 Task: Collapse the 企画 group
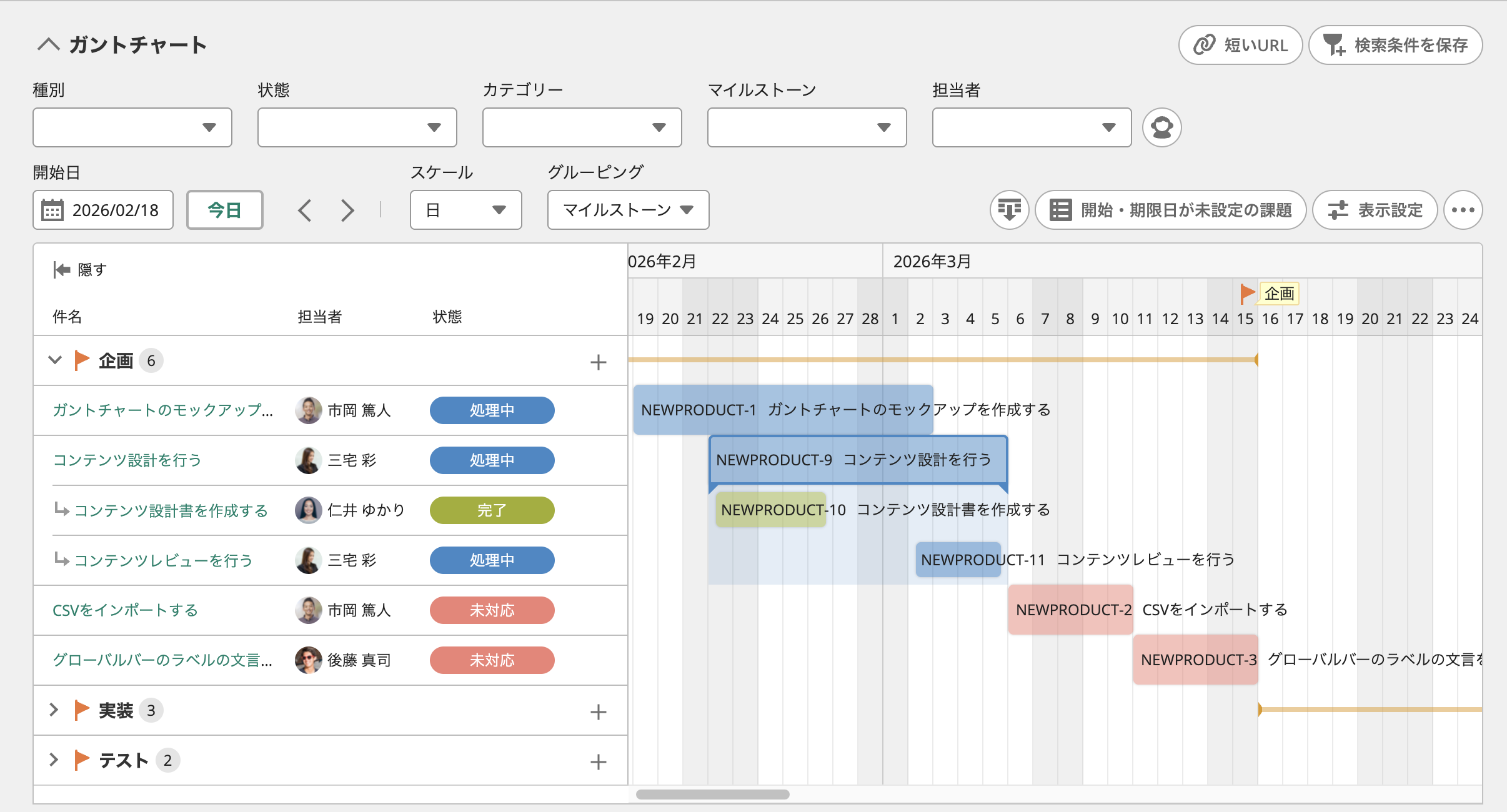(x=55, y=360)
